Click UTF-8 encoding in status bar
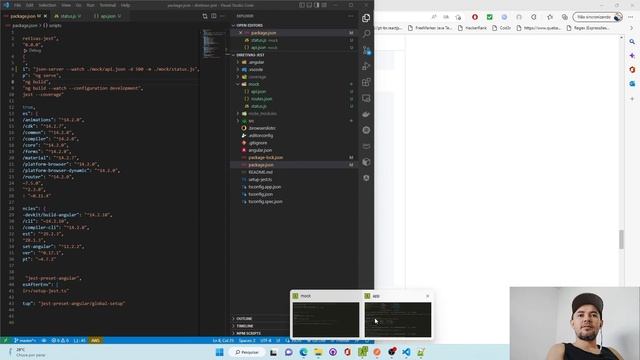640x360 pixels. click(266, 340)
